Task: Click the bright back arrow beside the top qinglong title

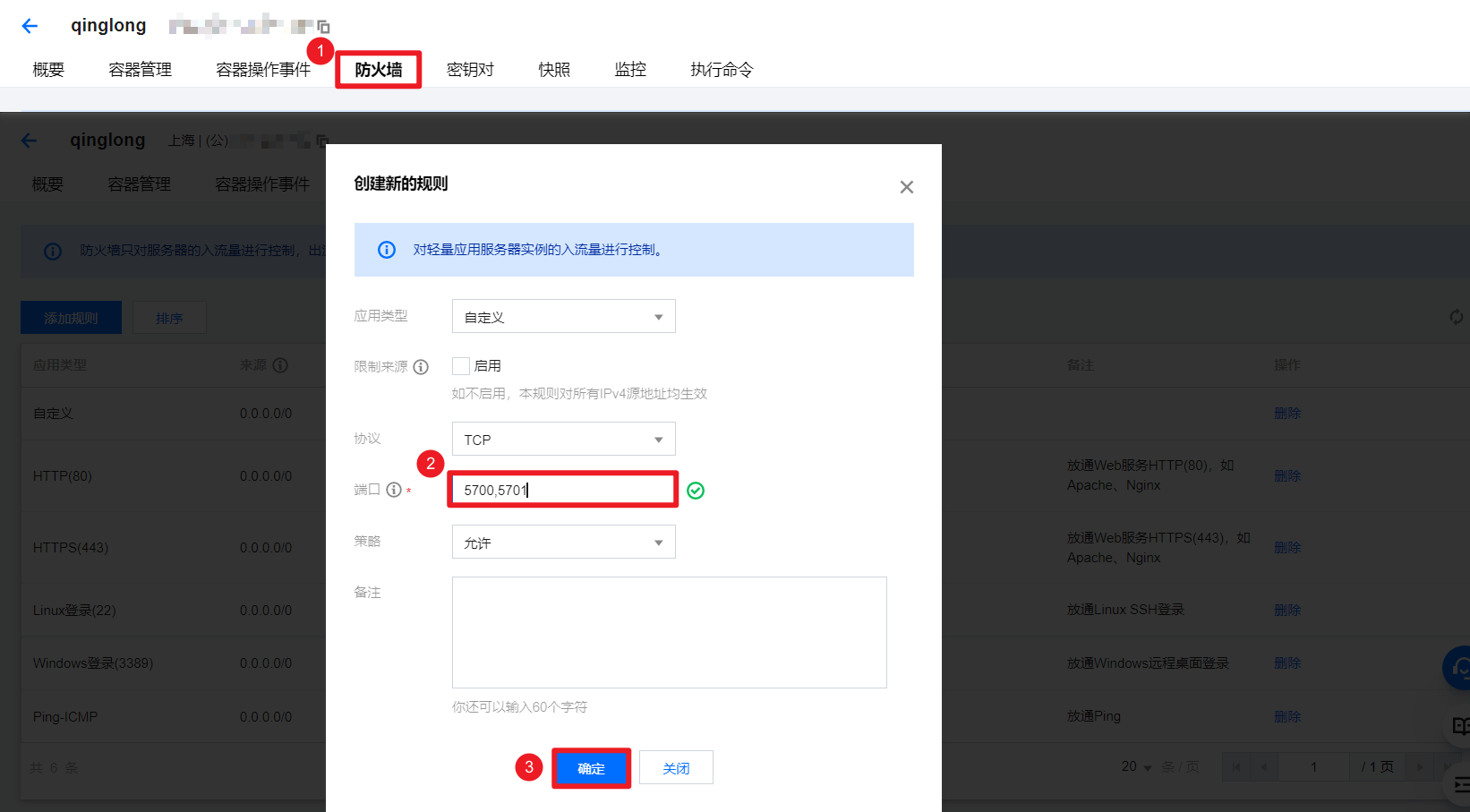Action: click(x=30, y=26)
